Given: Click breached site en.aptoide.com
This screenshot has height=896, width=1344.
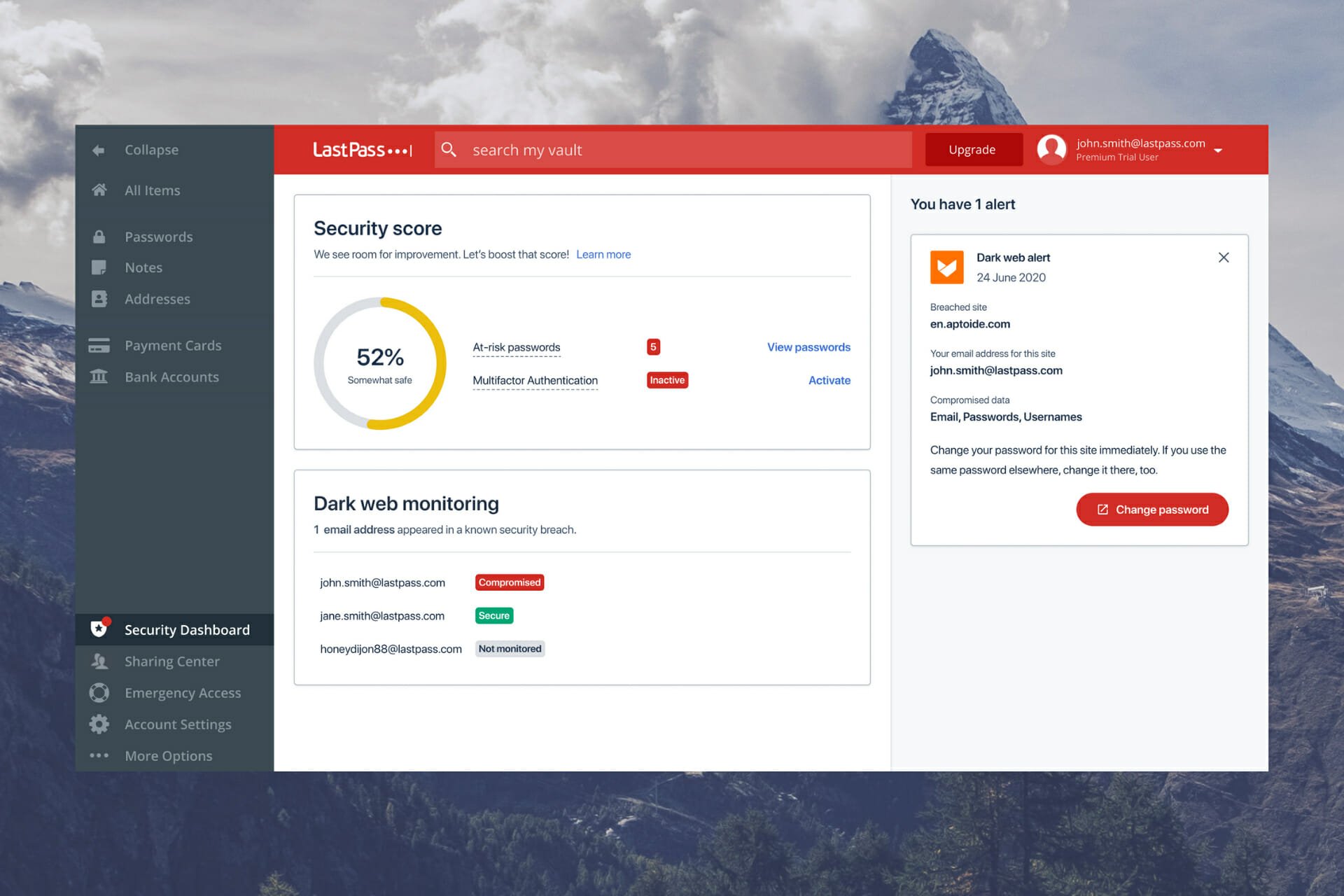Looking at the screenshot, I should point(970,324).
